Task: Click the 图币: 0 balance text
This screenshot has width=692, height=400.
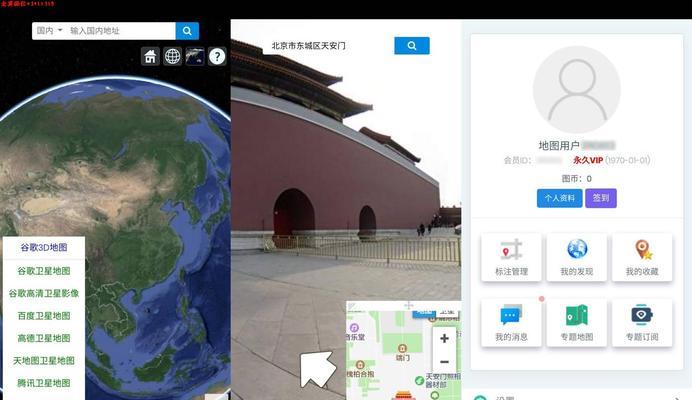Action: (x=576, y=179)
